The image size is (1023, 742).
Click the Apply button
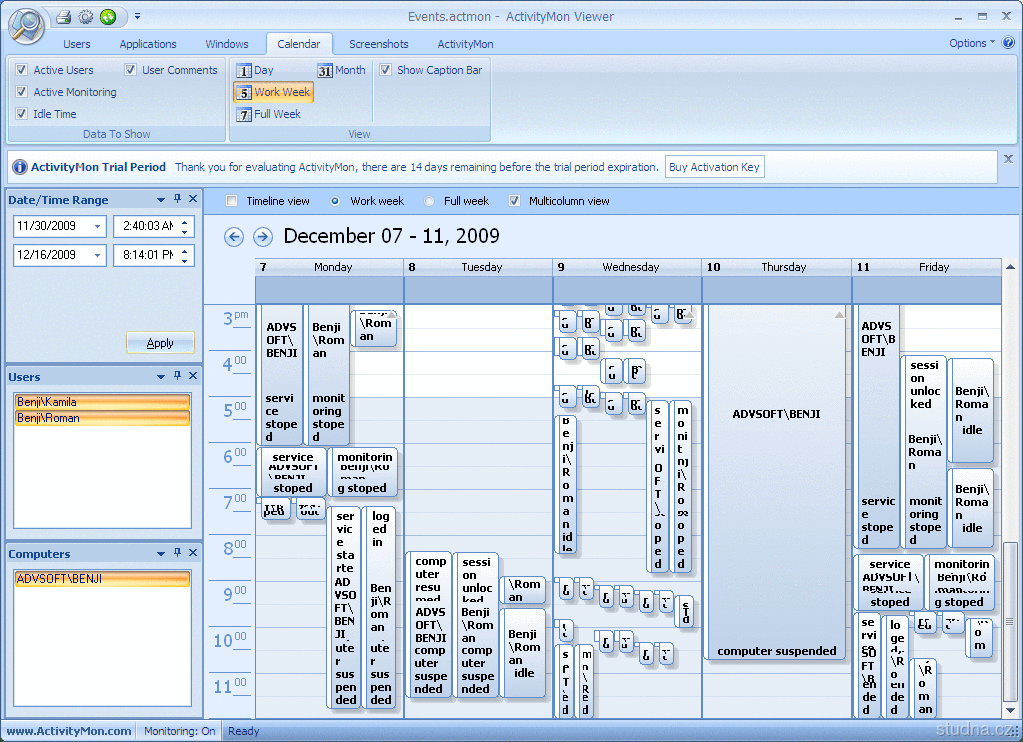[x=160, y=343]
